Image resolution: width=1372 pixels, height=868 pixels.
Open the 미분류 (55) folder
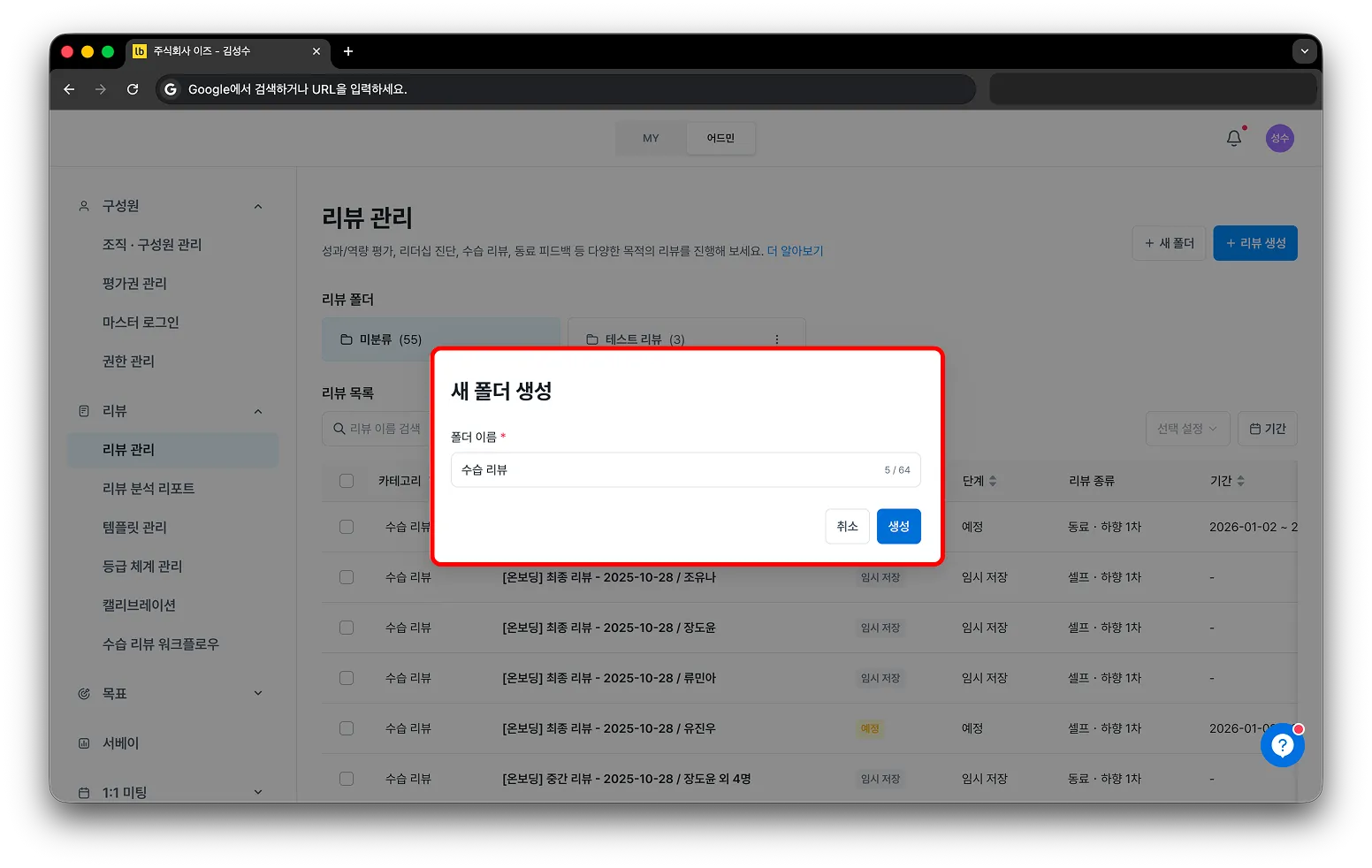(x=440, y=339)
